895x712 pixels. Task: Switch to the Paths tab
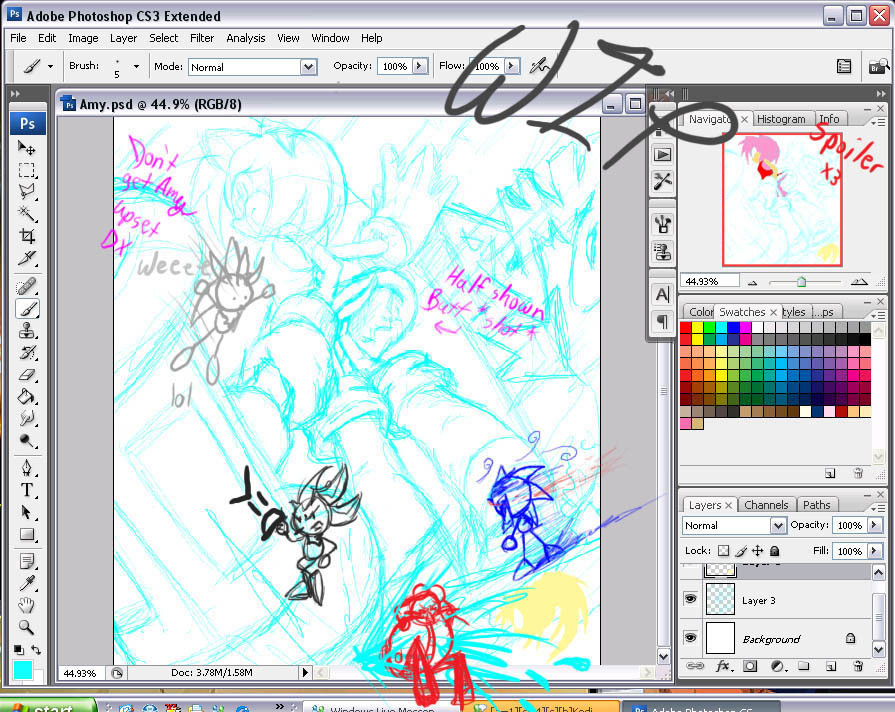point(817,505)
